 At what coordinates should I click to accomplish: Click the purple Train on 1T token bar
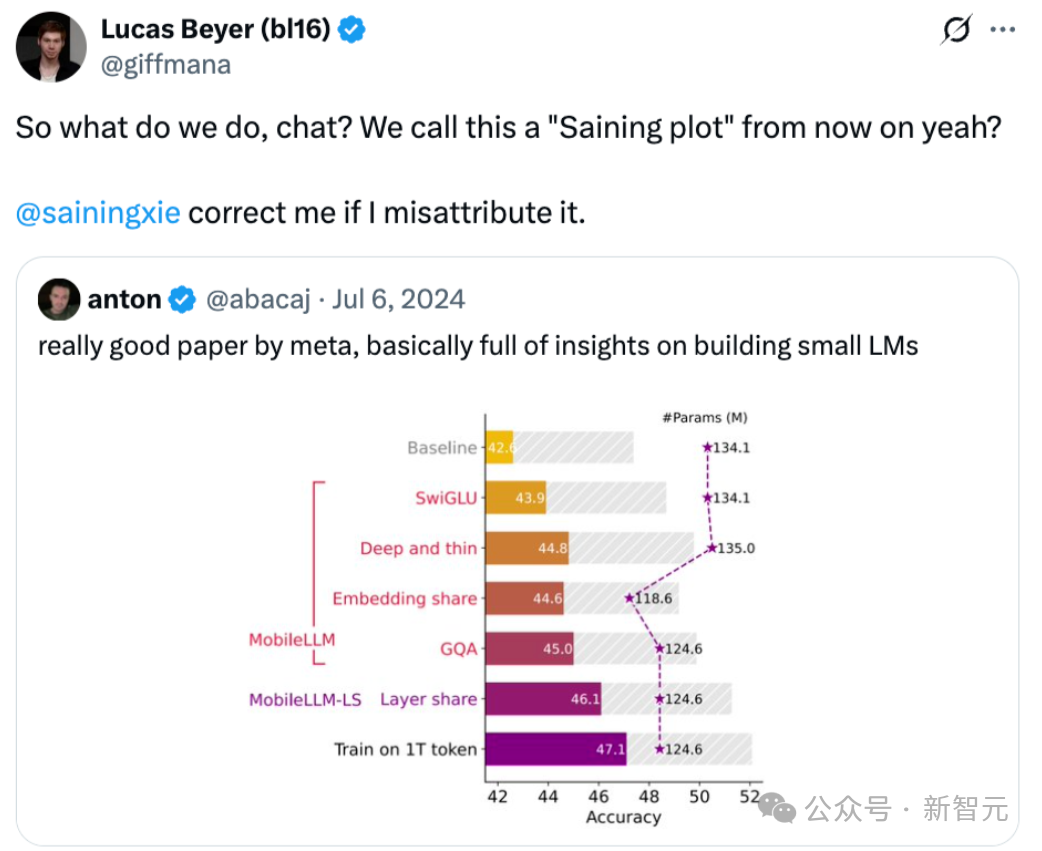point(556,749)
